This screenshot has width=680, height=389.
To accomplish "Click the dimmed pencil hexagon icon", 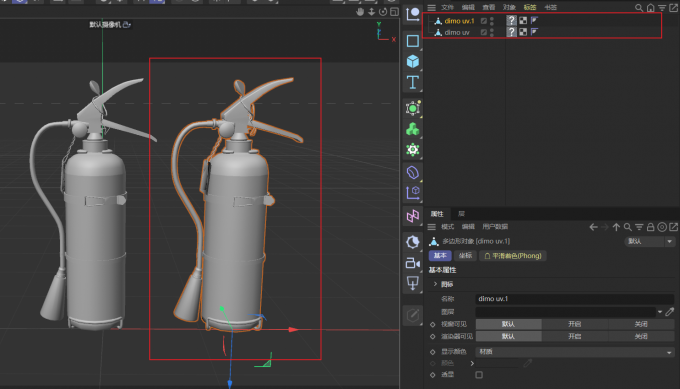I will click(412, 315).
